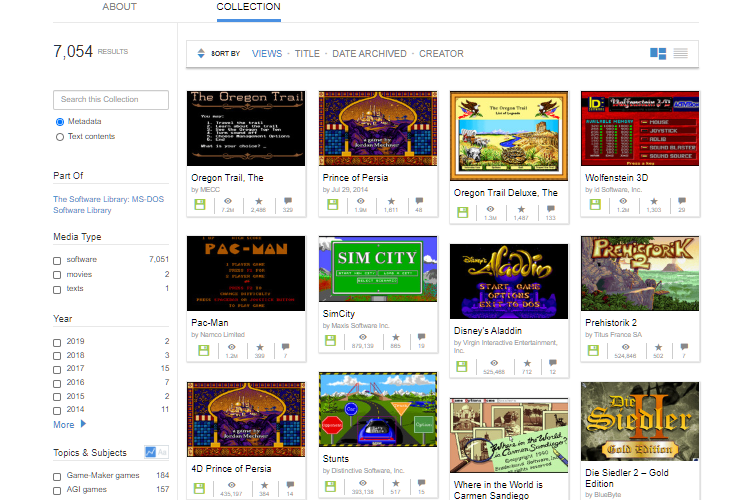Click floppy icon on SimCity card
This screenshot has height=500, width=750.
coord(331,341)
